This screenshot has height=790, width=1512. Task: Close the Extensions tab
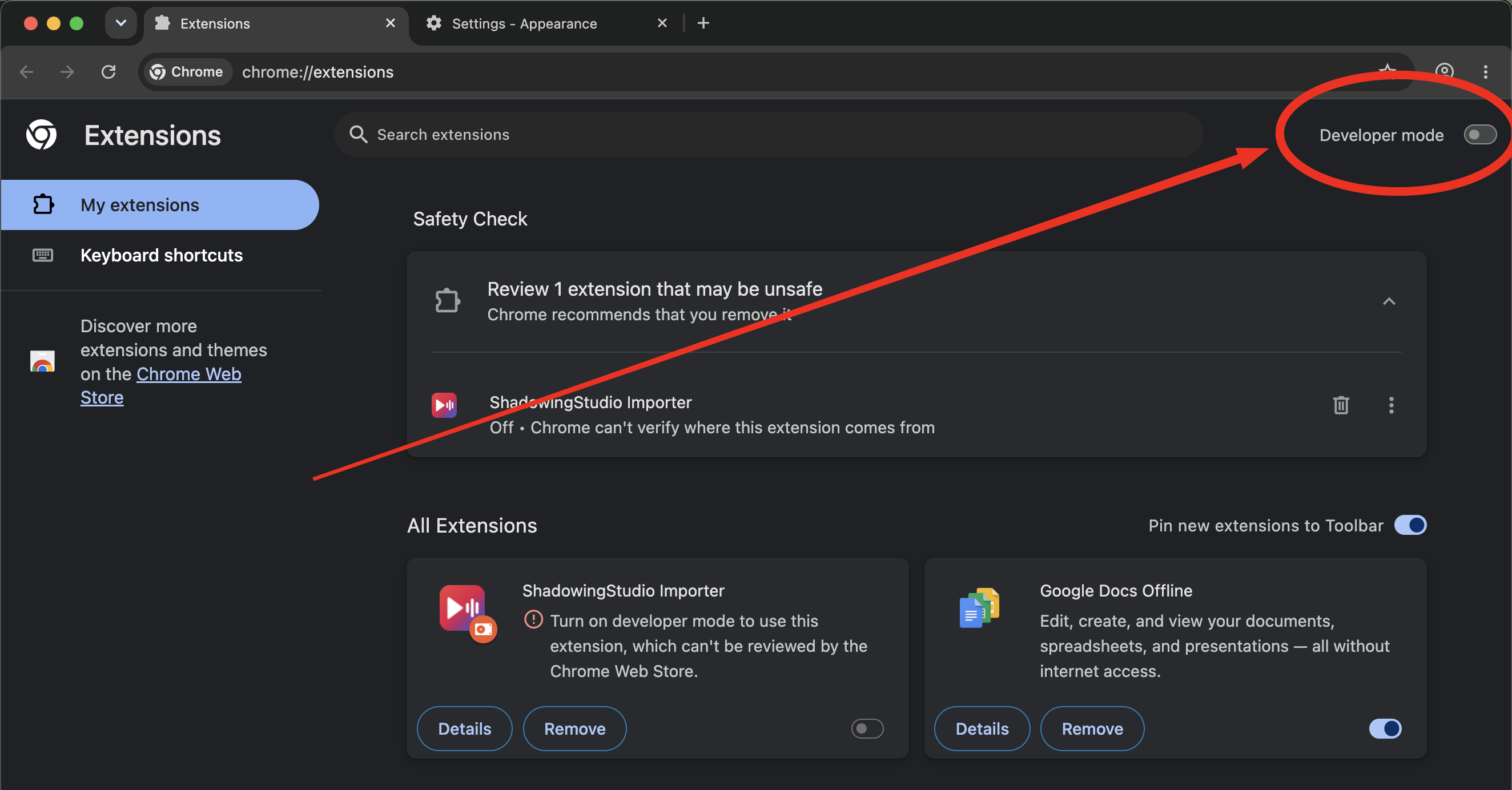(x=391, y=23)
